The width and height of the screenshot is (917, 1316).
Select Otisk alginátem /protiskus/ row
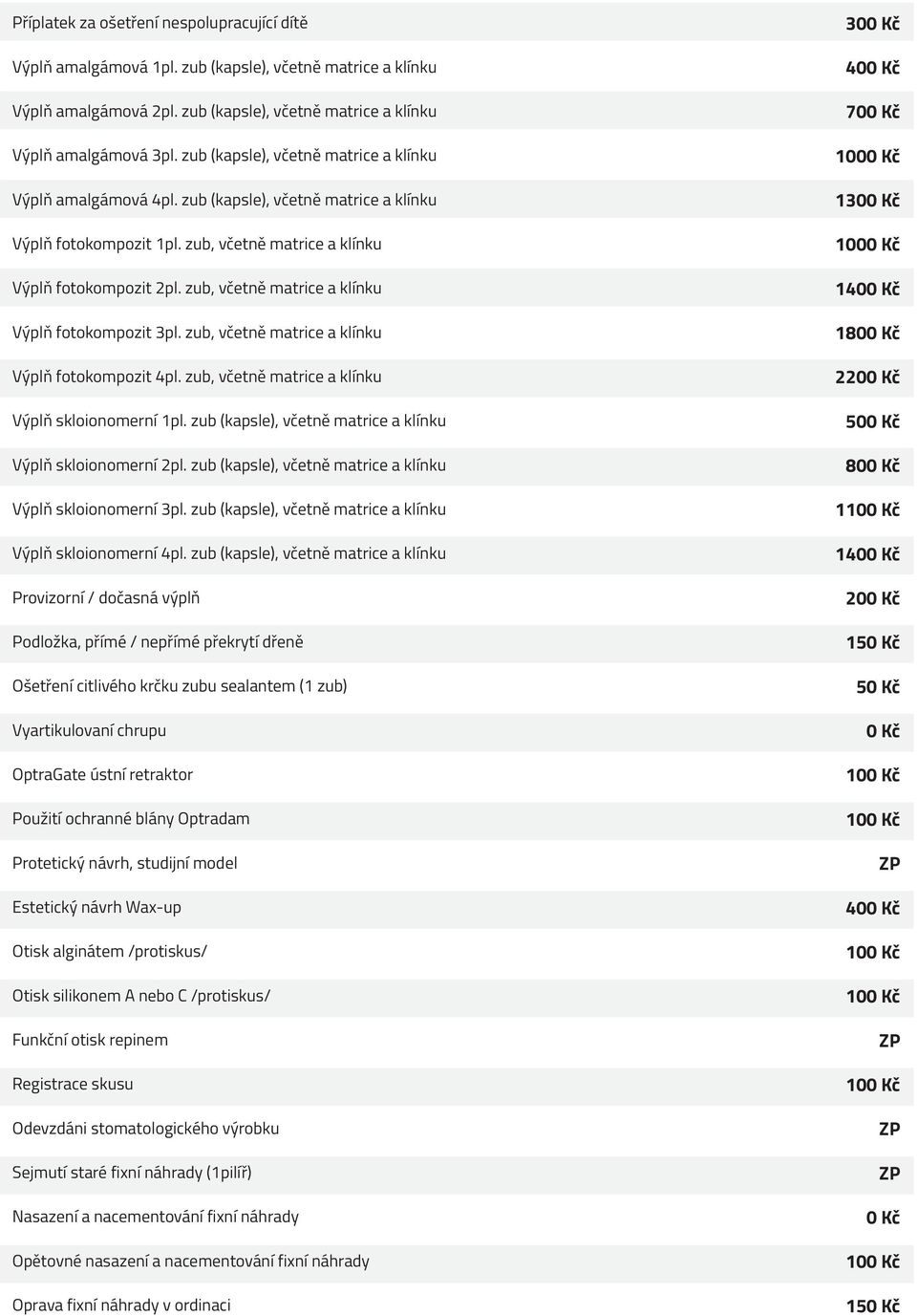point(457,951)
